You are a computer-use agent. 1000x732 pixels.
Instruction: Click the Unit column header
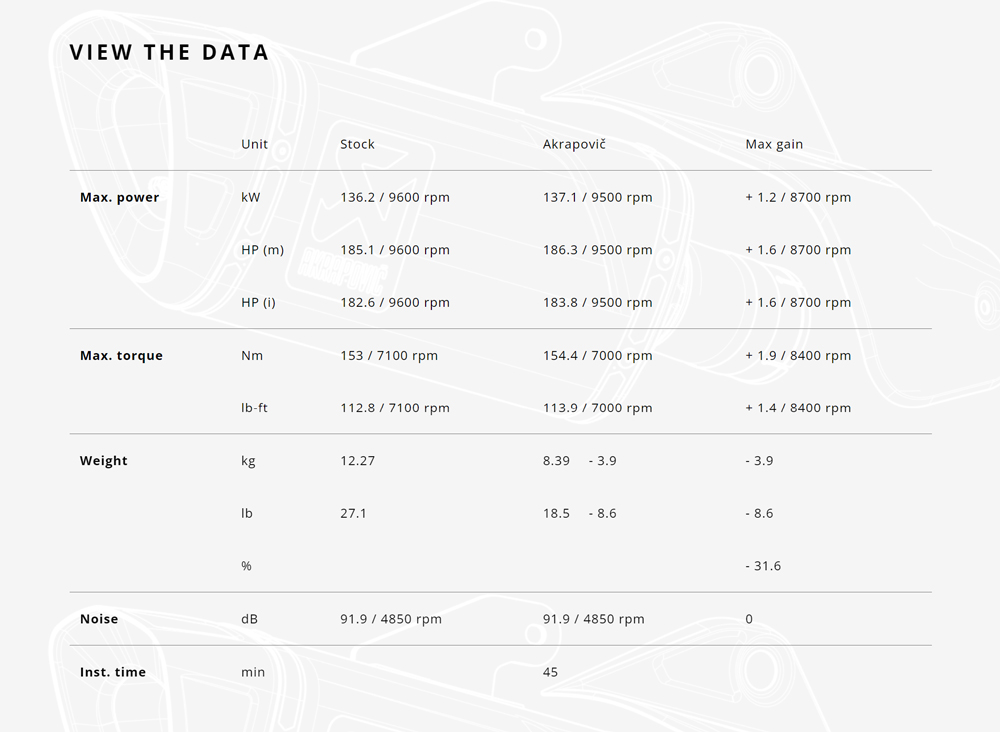[254, 144]
